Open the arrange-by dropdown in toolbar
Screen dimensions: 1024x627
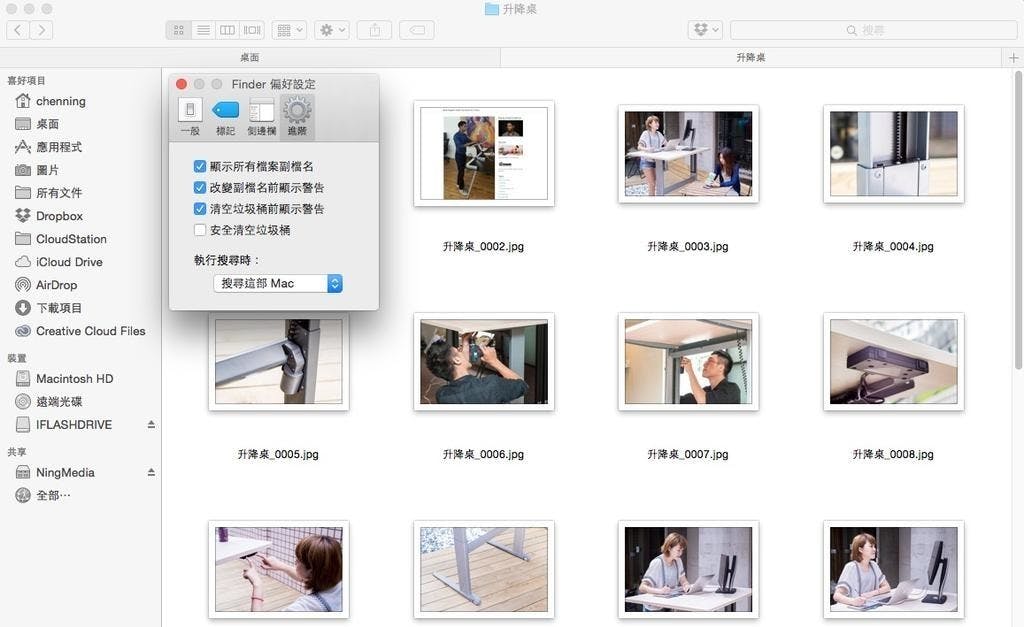(x=289, y=30)
